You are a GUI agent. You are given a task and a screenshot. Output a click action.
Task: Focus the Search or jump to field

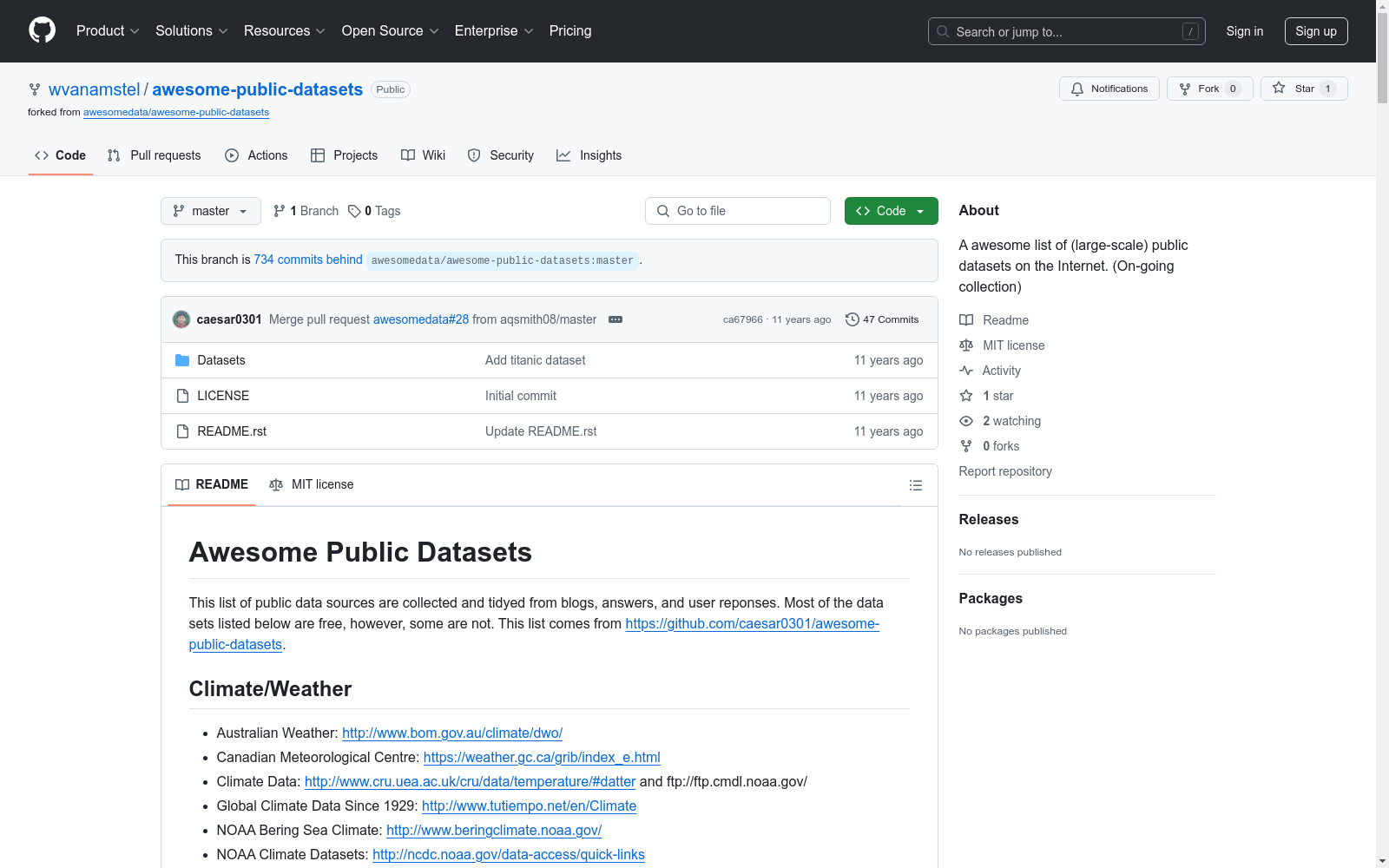[1066, 31]
